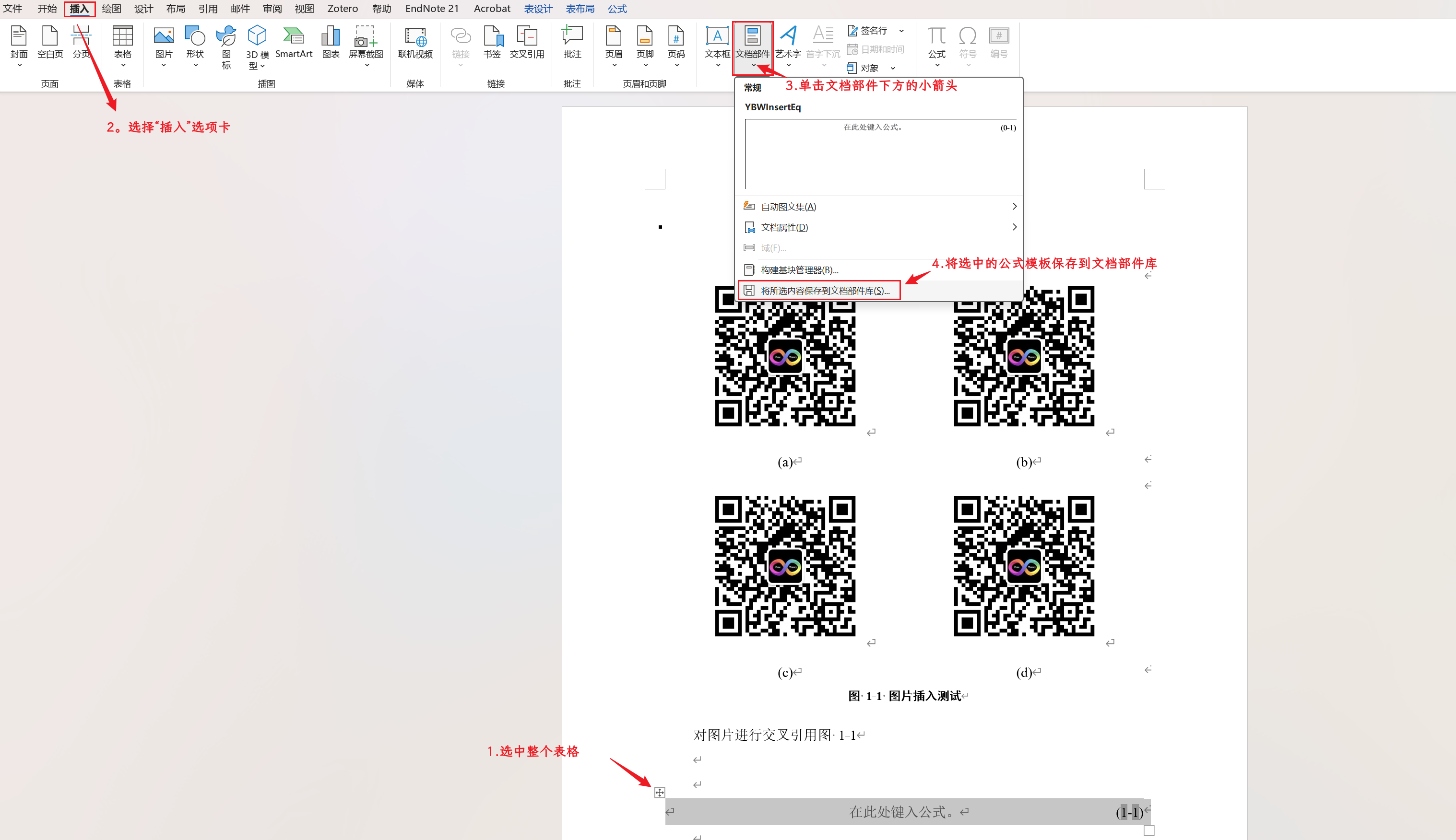Image resolution: width=1456 pixels, height=840 pixels.
Task: Expand the 艺术字 WordArt dropdown
Action: 788,65
